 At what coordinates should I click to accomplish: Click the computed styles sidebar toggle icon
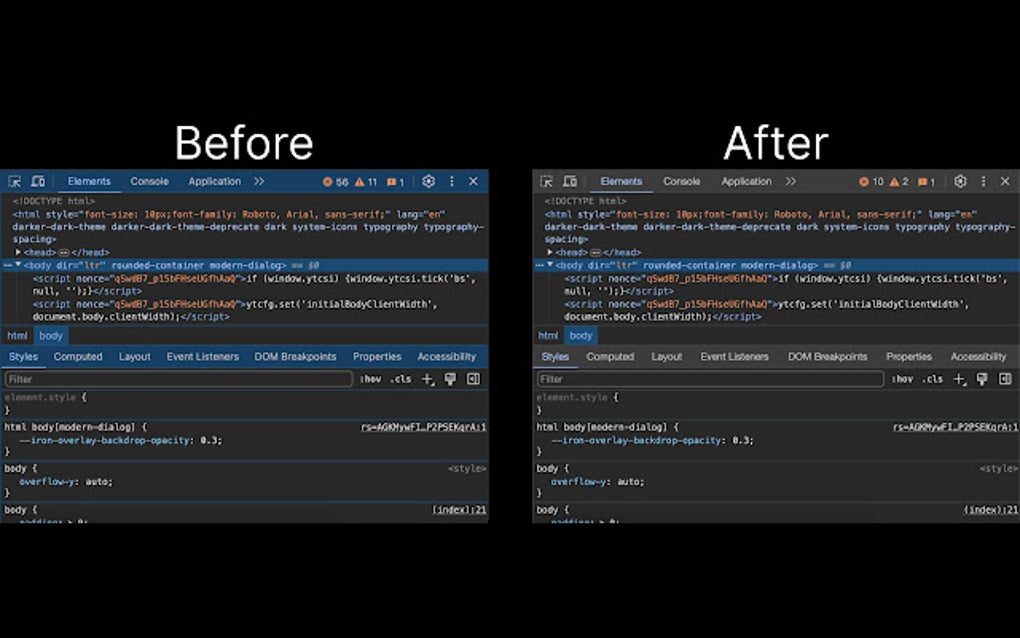474,379
